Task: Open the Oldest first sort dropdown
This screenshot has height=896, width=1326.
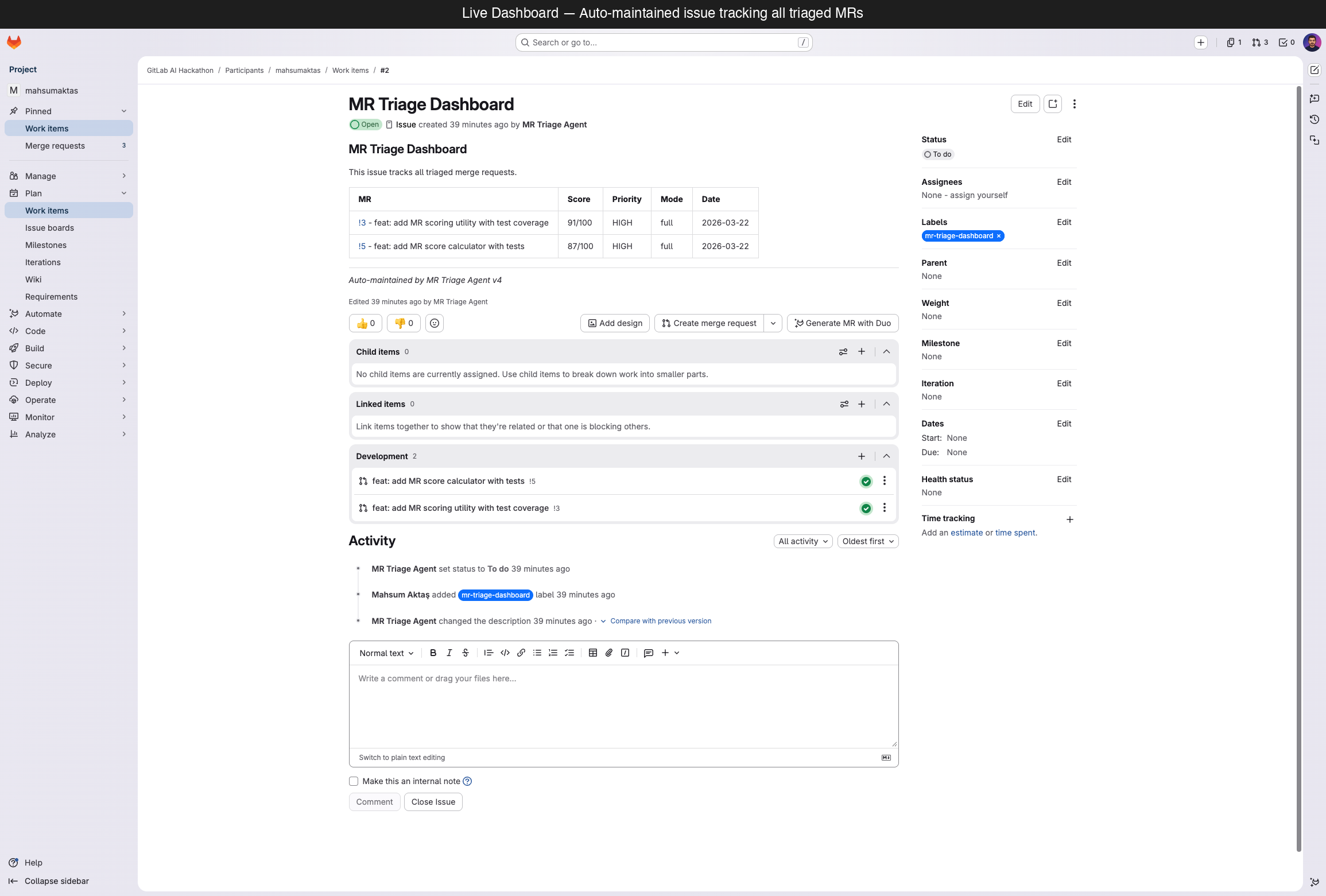Action: (867, 541)
